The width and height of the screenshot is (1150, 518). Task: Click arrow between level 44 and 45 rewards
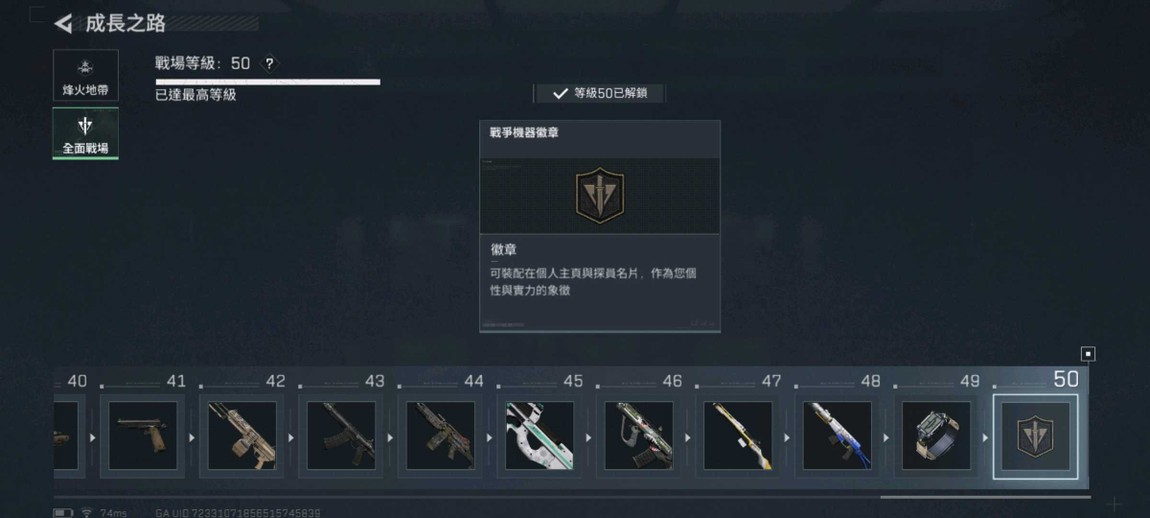pos(489,437)
